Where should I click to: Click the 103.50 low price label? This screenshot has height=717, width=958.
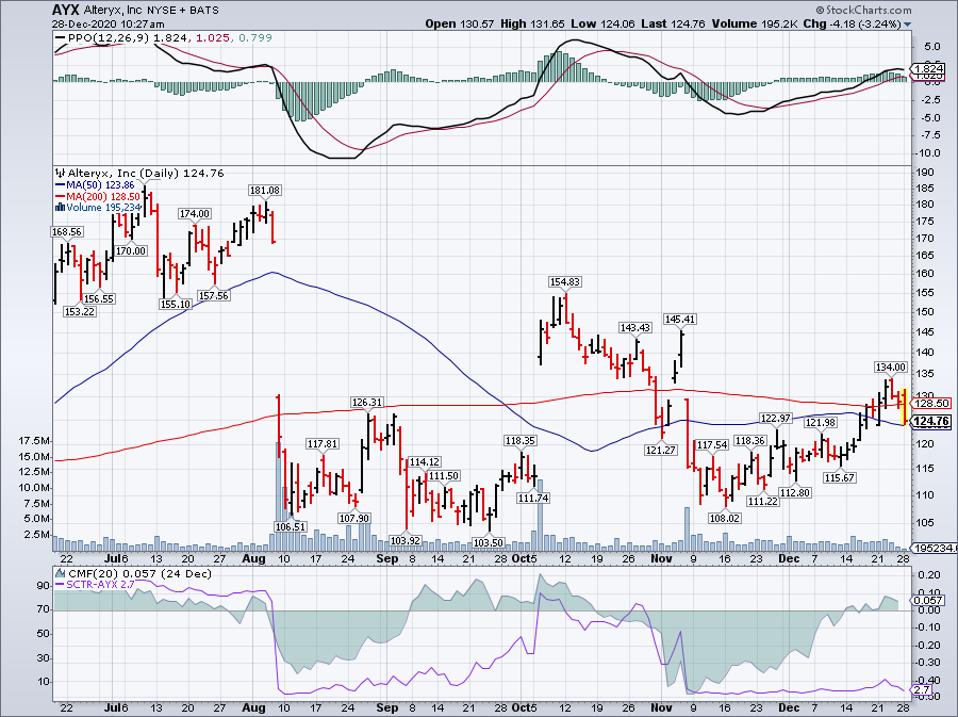point(488,543)
